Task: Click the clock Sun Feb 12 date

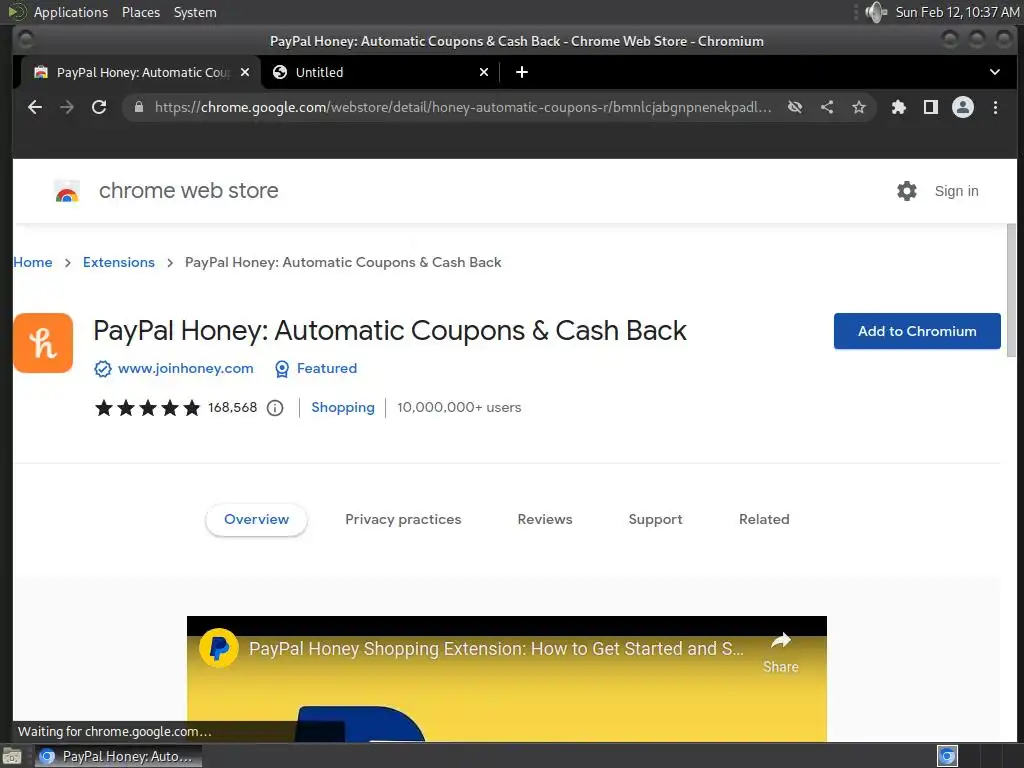Action: tap(957, 12)
